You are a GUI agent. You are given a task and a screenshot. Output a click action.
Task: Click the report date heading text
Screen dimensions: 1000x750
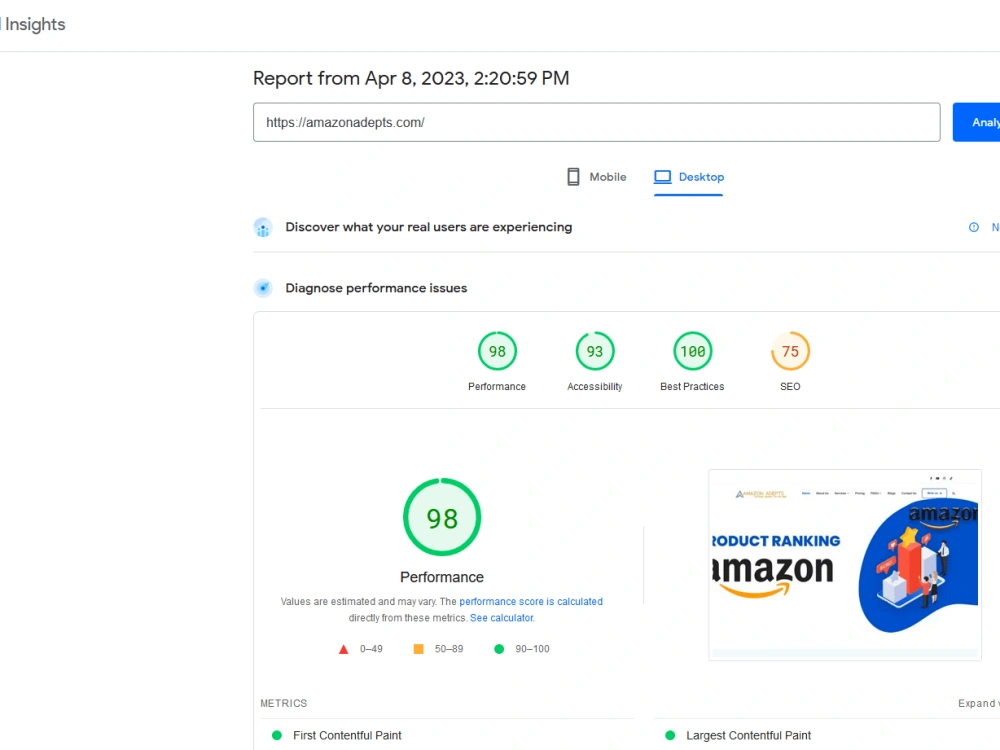pos(411,78)
